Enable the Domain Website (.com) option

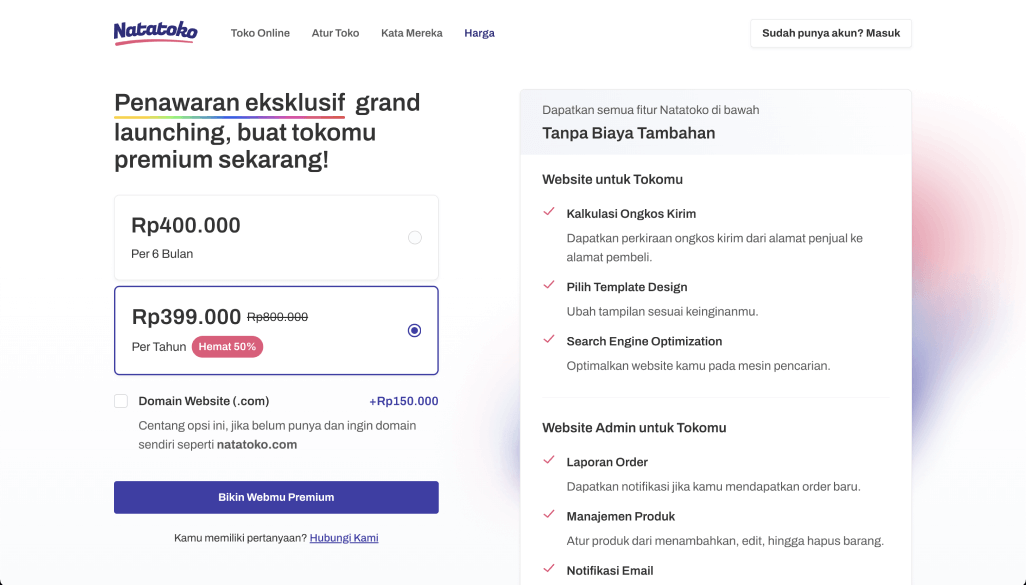[x=121, y=400]
